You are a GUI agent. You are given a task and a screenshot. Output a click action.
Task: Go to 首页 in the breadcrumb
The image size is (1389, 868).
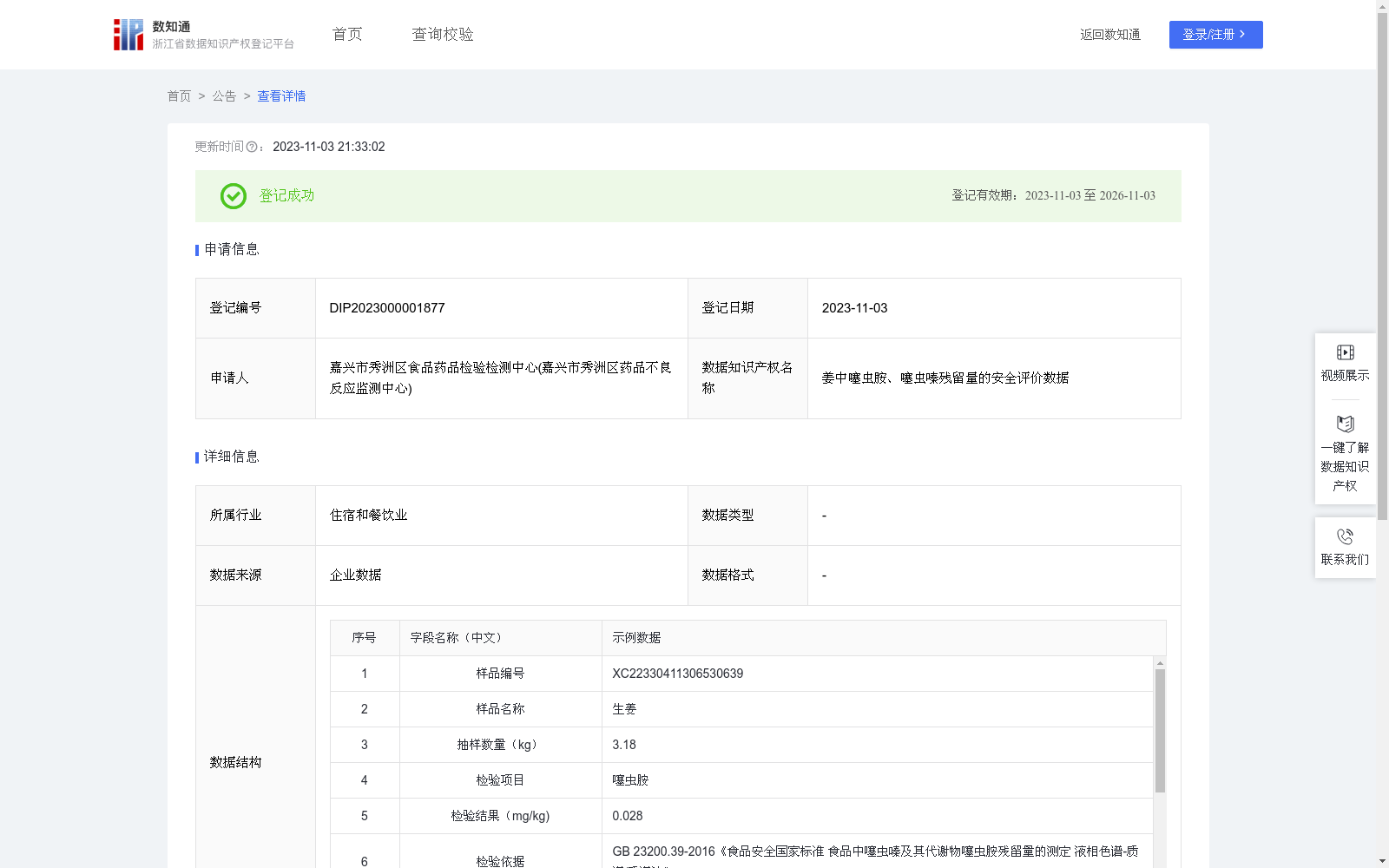pos(179,96)
